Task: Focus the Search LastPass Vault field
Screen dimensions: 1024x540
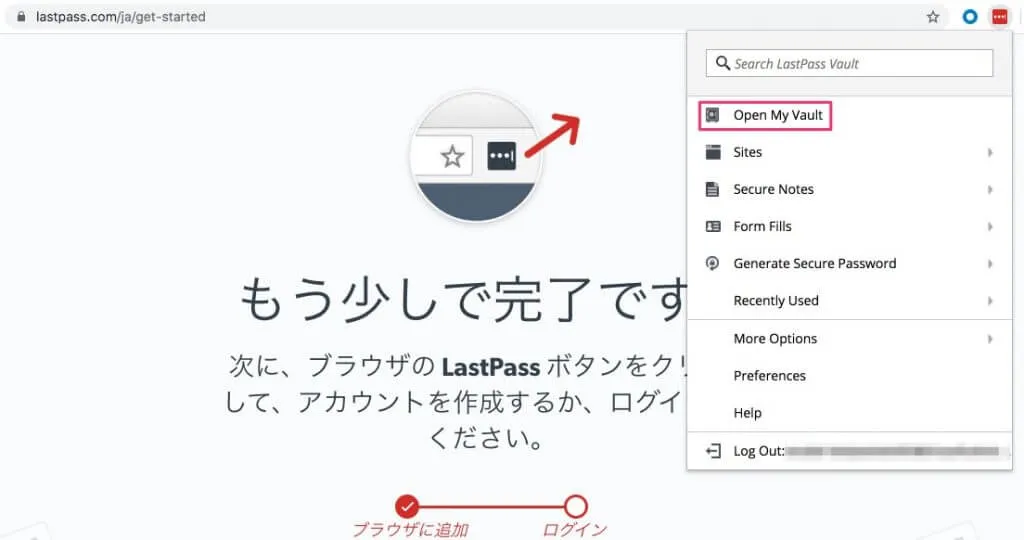Action: tap(849, 63)
